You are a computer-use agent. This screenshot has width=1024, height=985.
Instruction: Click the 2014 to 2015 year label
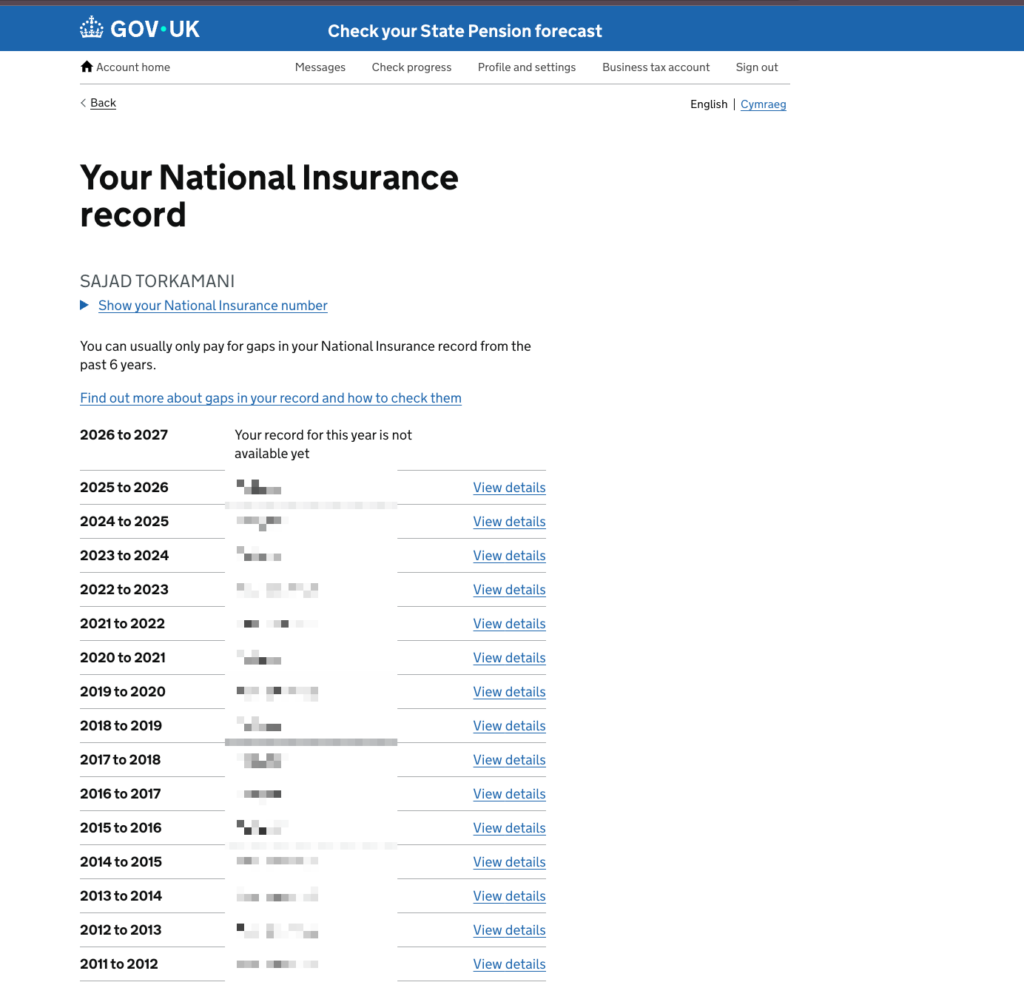tap(121, 862)
